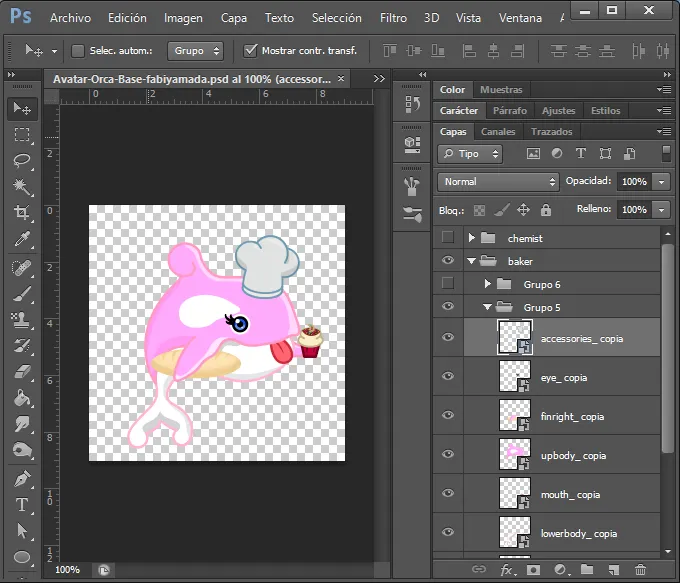This screenshot has height=583, width=680.
Task: Select the Pen tool
Action: pyautogui.click(x=22, y=479)
